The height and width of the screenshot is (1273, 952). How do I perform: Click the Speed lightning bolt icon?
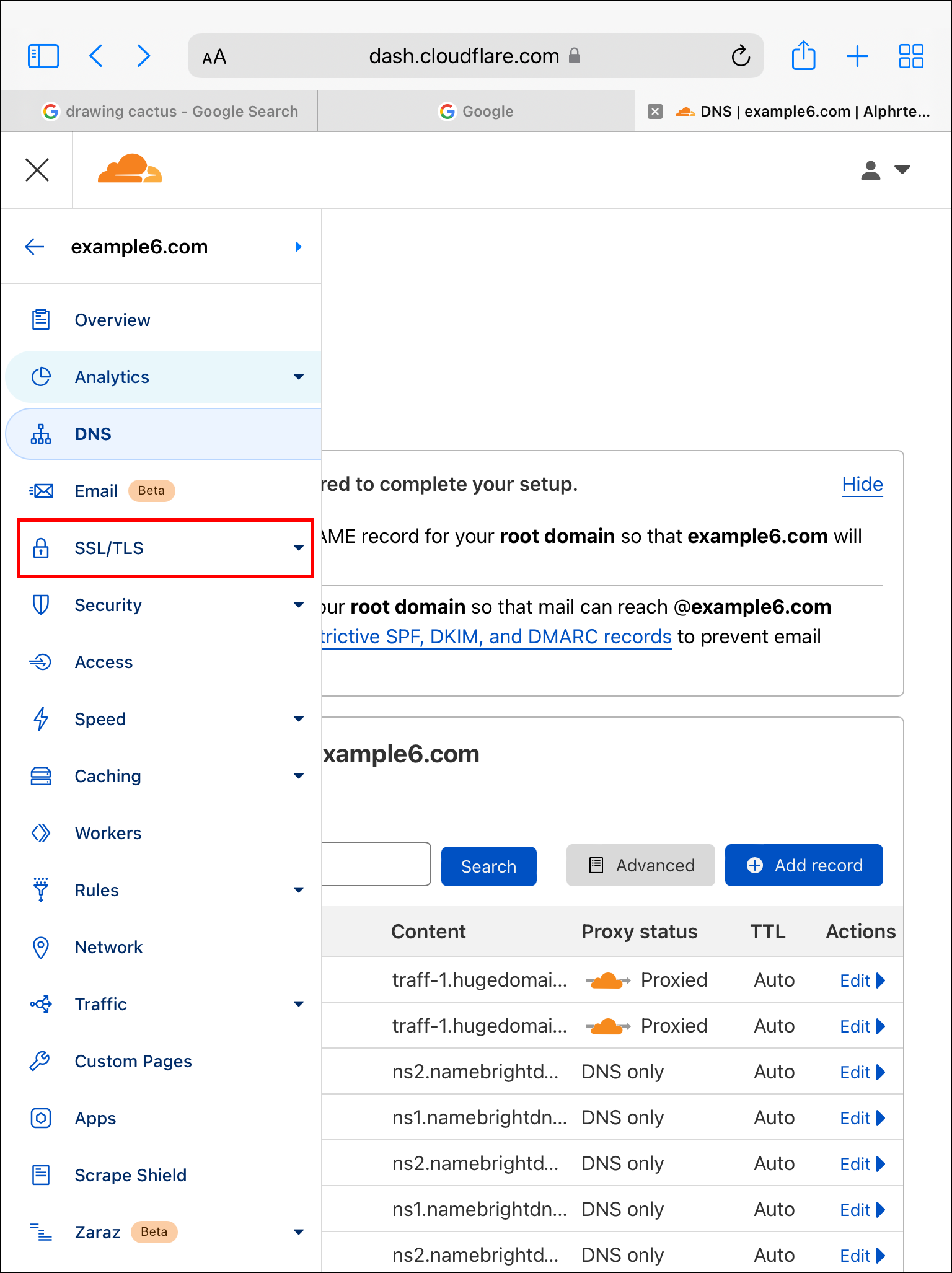41,719
